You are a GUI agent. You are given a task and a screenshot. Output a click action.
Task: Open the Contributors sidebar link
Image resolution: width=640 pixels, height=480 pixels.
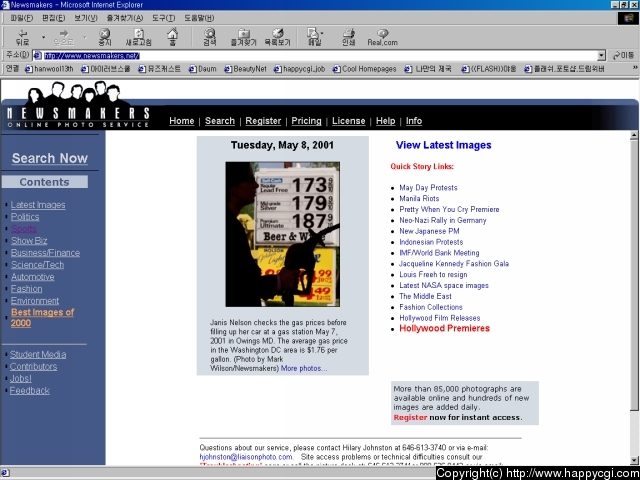[33, 367]
